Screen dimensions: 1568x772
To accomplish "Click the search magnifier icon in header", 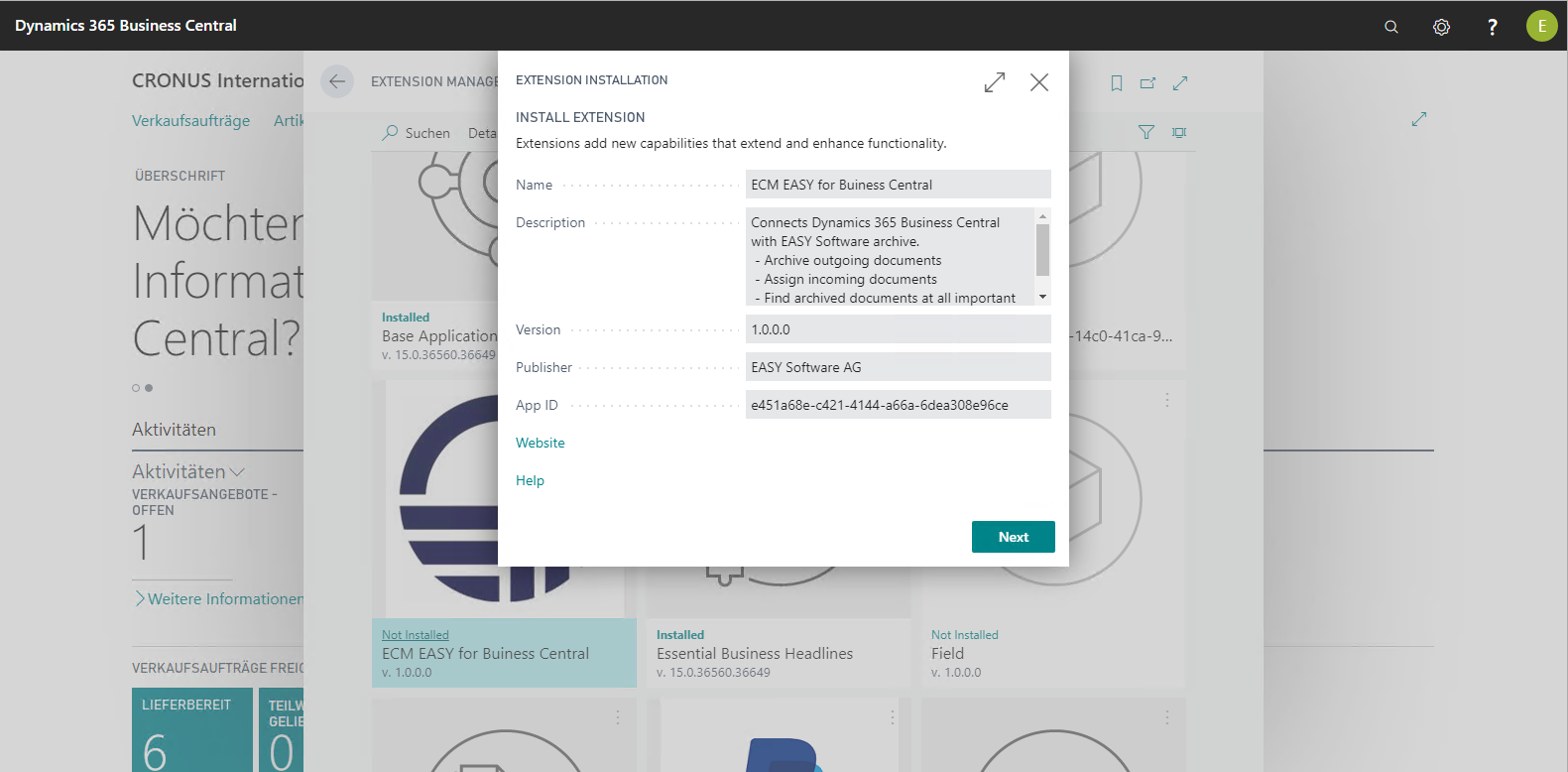I will (x=1390, y=27).
